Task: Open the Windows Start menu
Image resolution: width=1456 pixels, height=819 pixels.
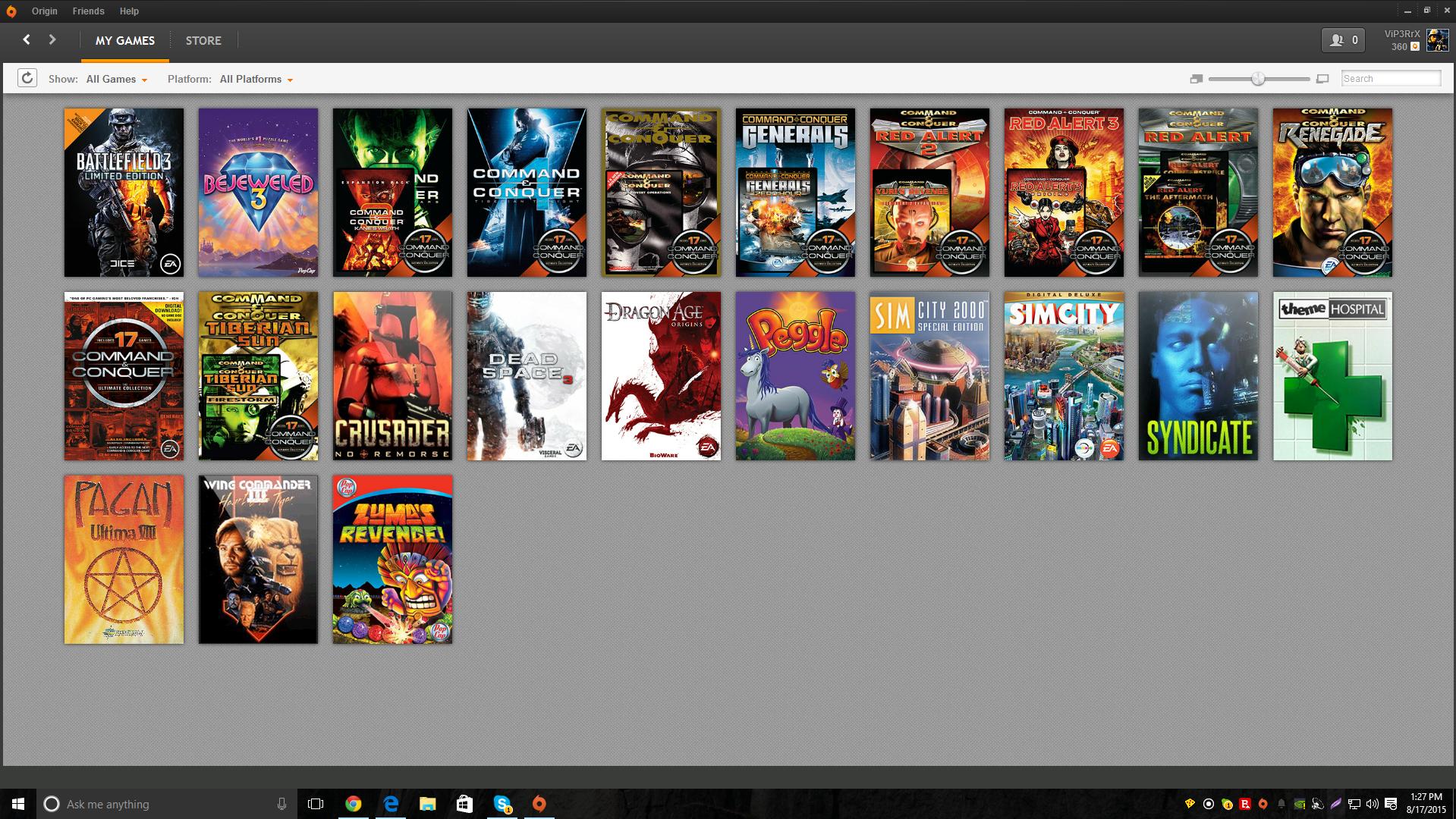Action: (x=18, y=804)
